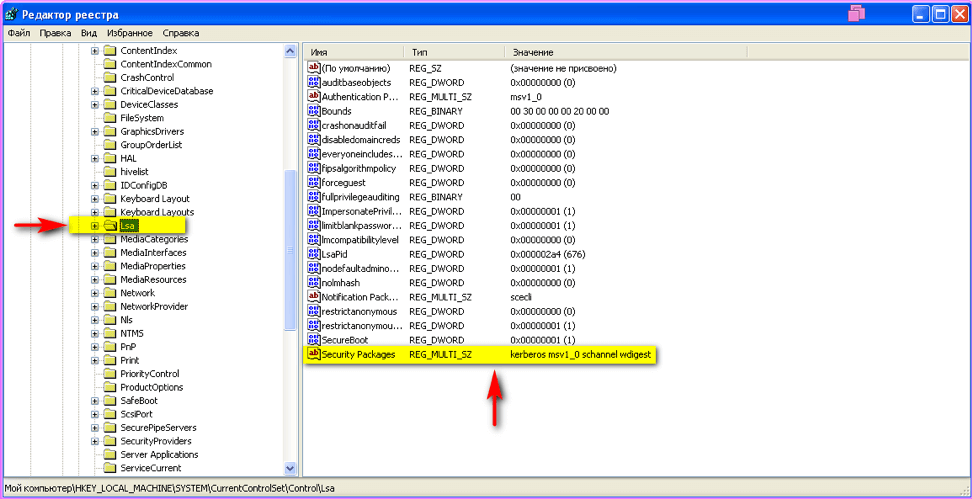Select the SecurePipeServers key
This screenshot has height=499, width=972.
[x=158, y=428]
